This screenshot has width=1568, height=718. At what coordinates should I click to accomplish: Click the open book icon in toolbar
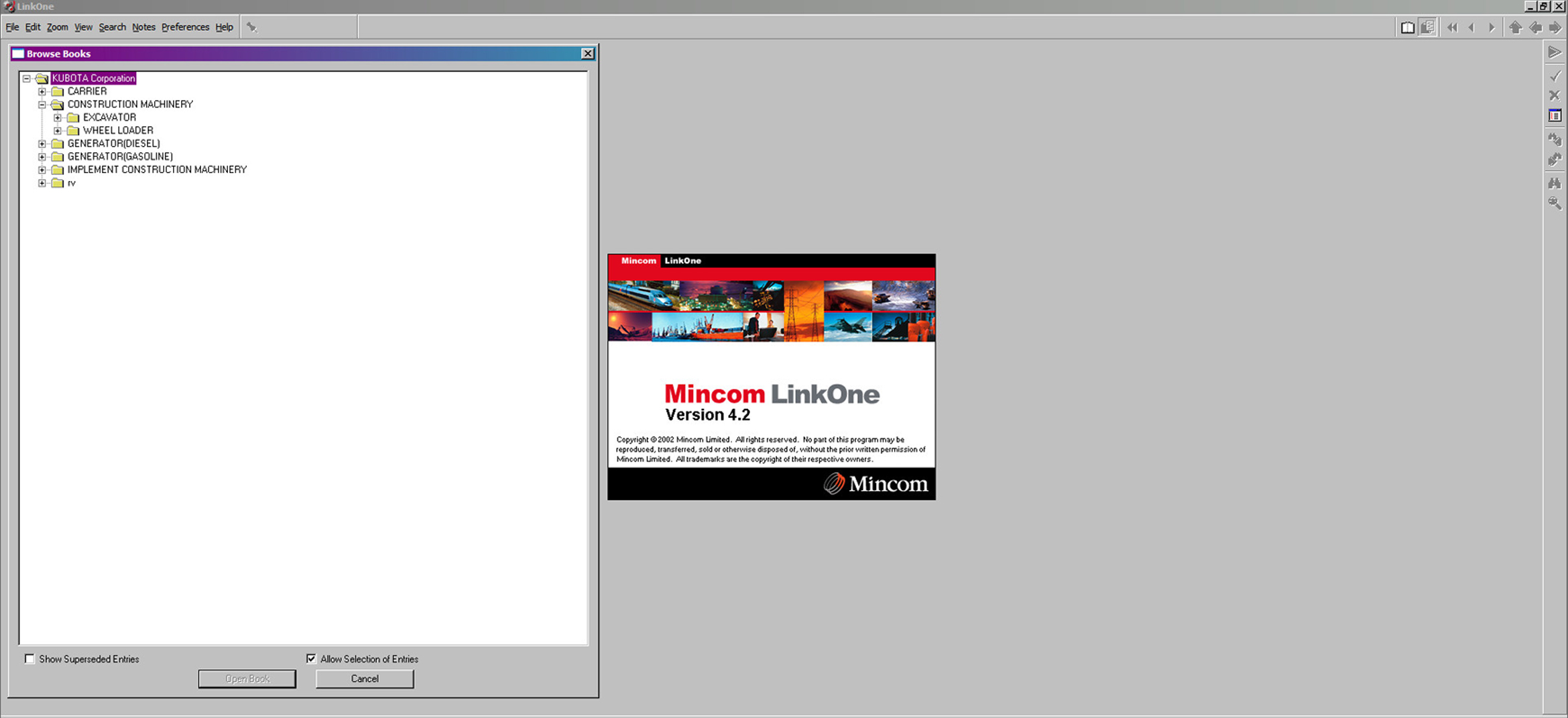pos(1407,27)
